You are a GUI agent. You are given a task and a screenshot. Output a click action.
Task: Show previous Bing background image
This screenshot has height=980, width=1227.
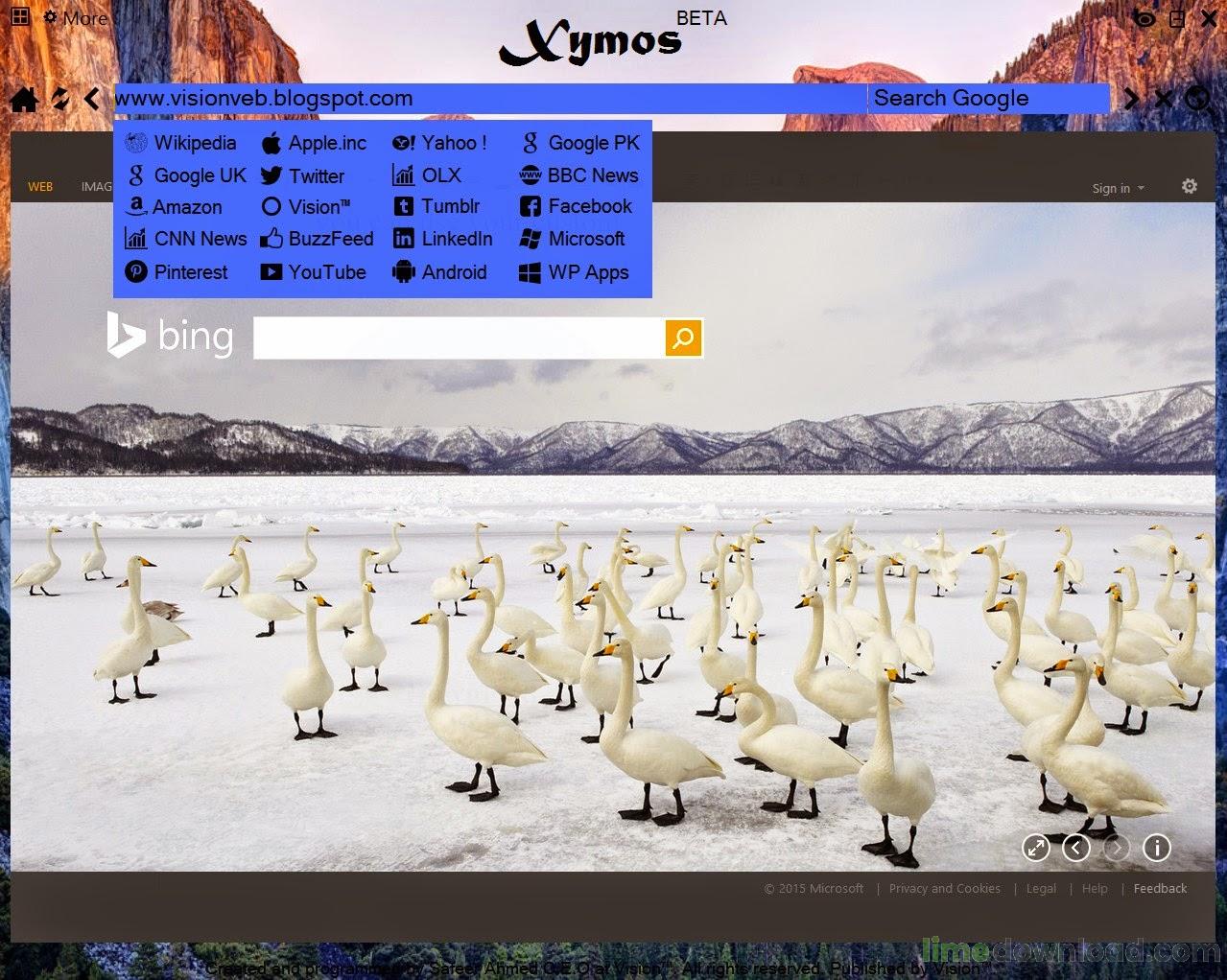[1076, 848]
